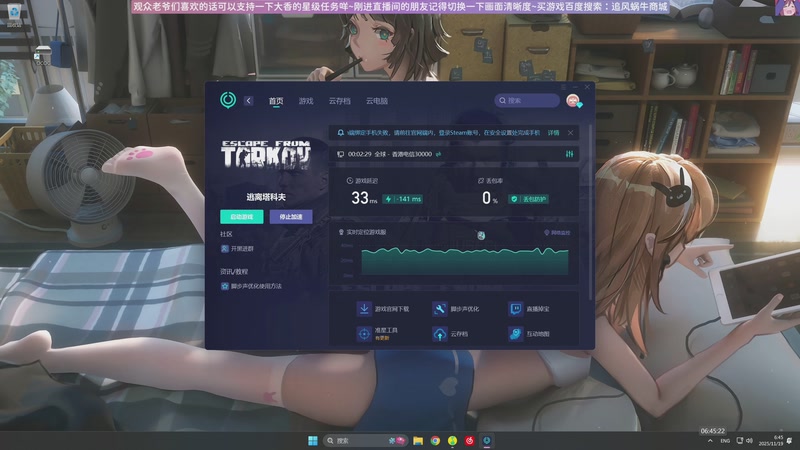
Task: Open 网络监控 network monitor link
Action: [557, 233]
